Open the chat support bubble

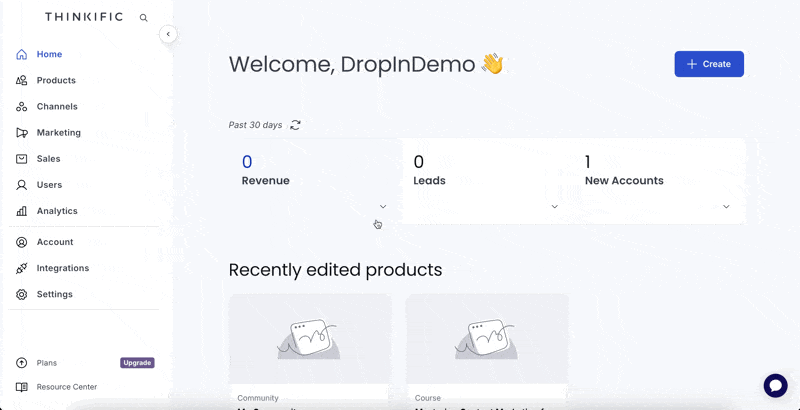(776, 386)
